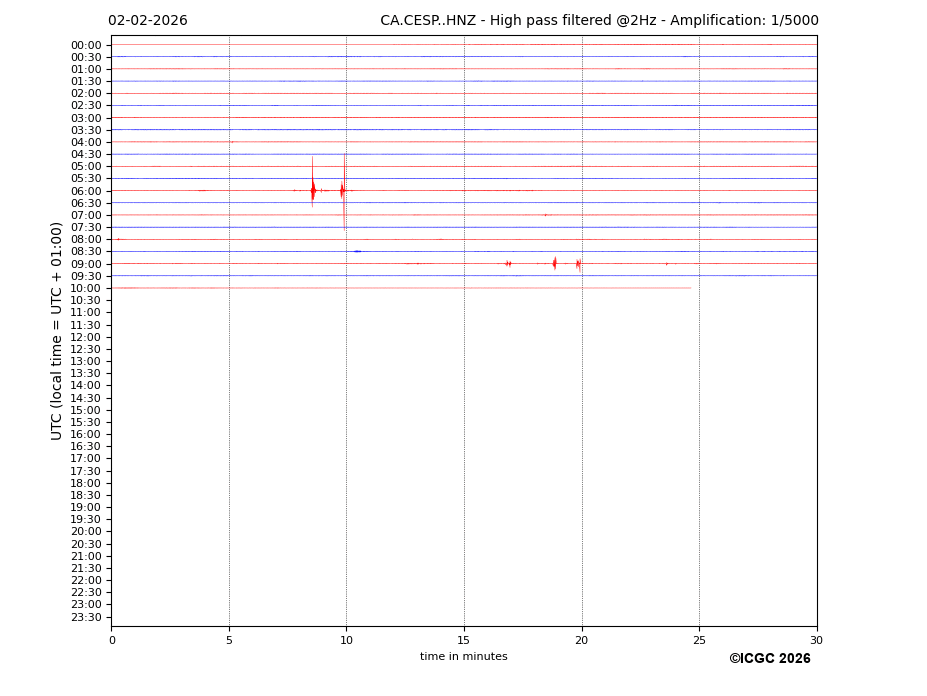
Task: Click the tall red spike near minute 10
Action: pyautogui.click(x=344, y=188)
